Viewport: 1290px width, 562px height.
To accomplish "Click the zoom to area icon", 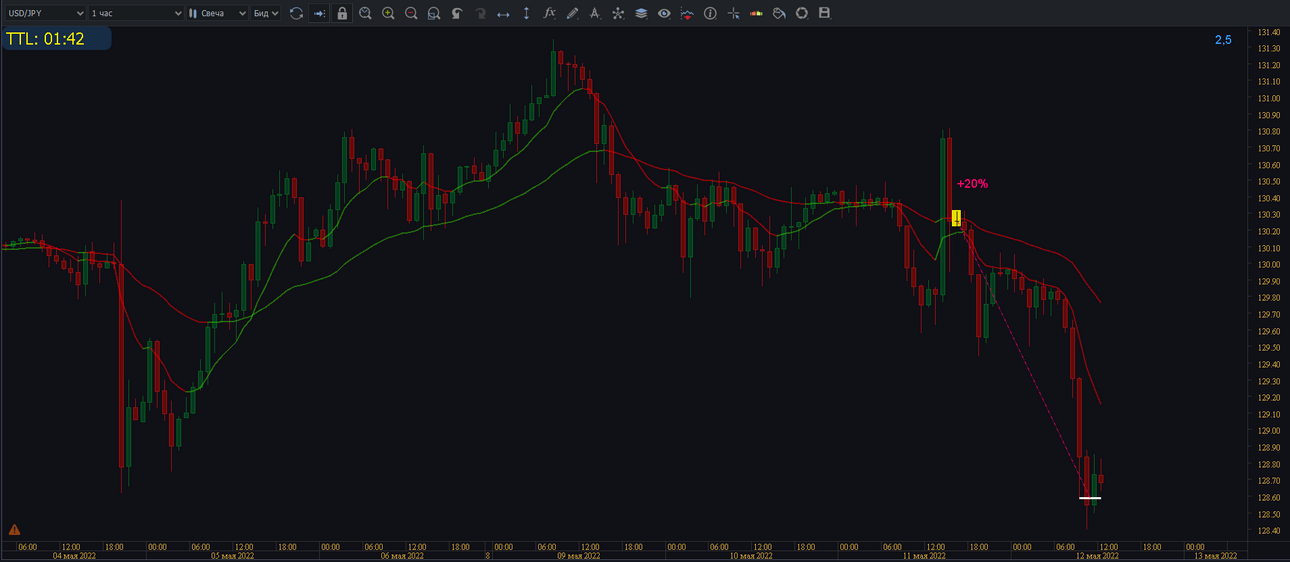I will tap(434, 13).
